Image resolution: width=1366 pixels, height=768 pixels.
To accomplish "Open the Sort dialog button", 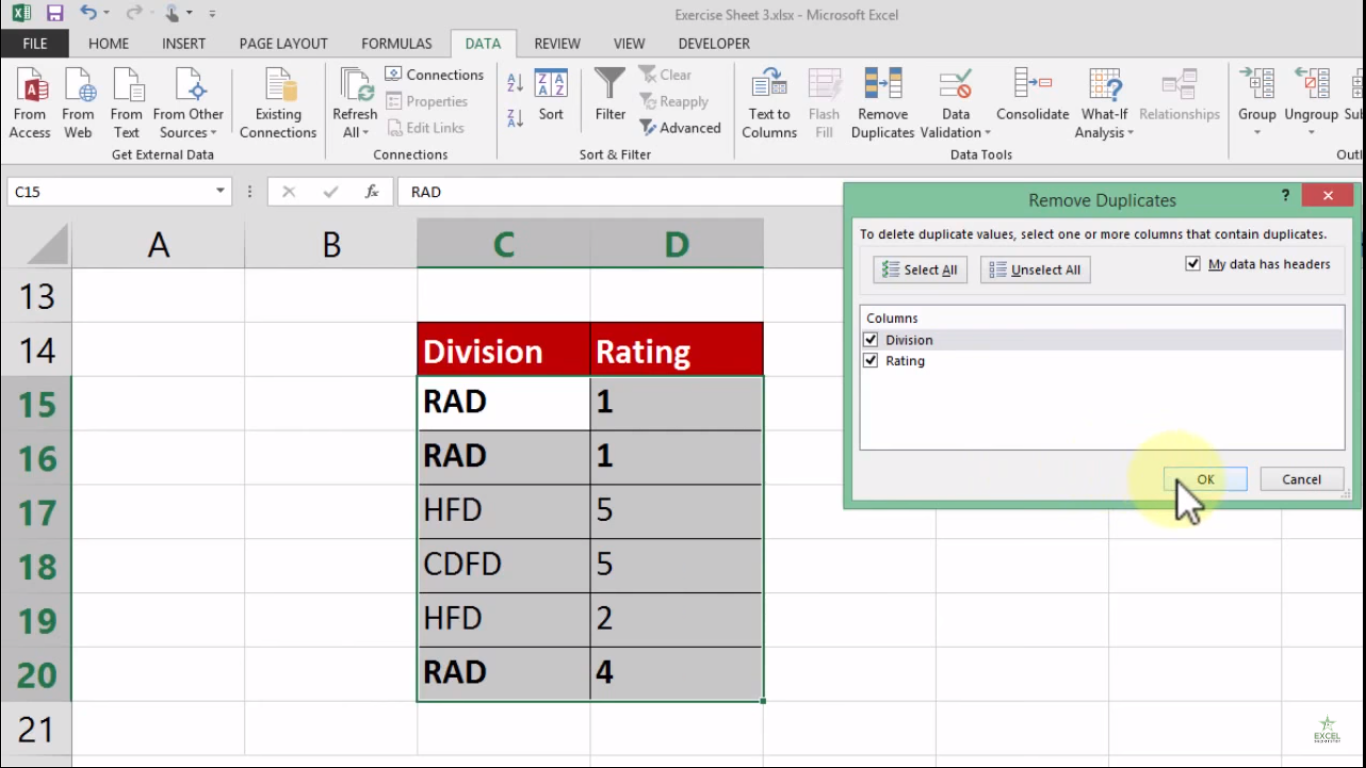I will coord(551,95).
